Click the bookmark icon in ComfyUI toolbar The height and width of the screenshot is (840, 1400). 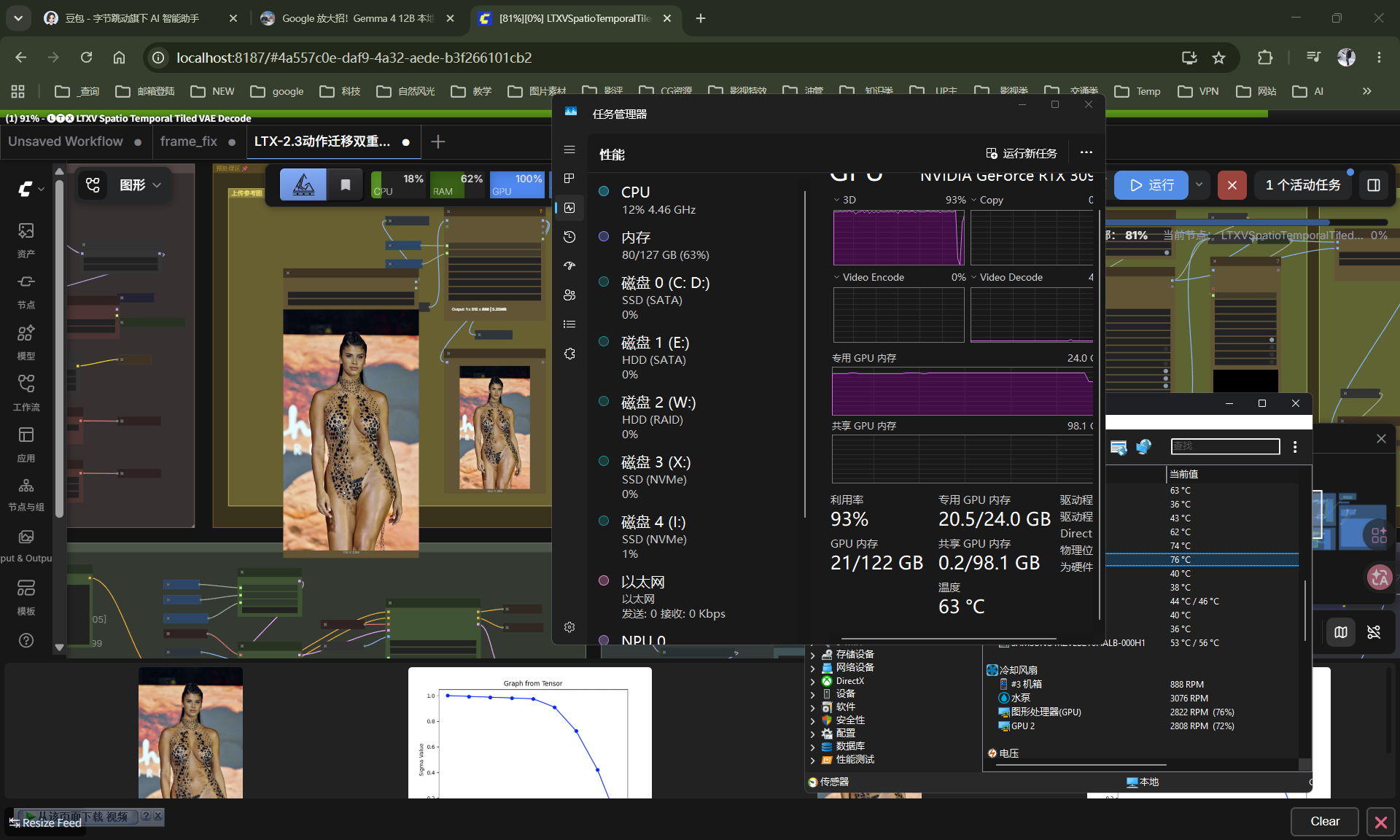coord(346,185)
